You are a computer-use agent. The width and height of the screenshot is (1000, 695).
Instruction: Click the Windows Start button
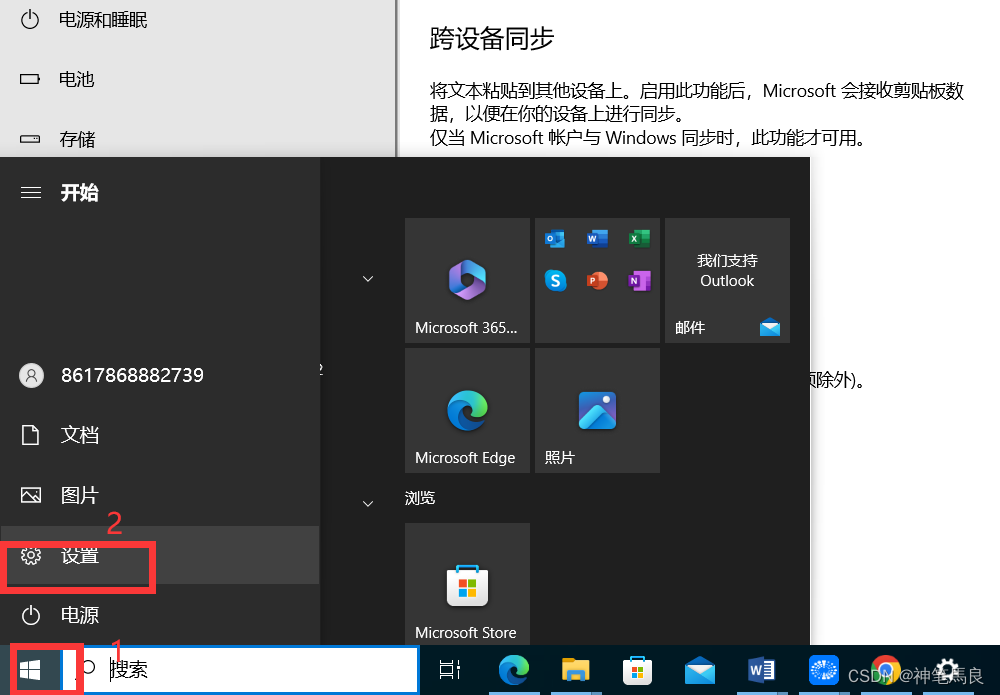point(30,669)
